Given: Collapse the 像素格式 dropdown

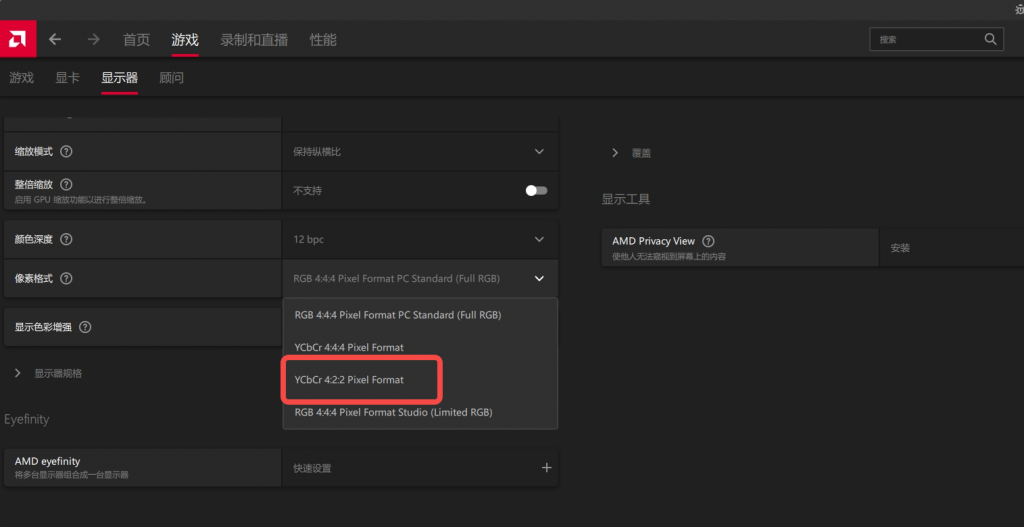Looking at the screenshot, I should pyautogui.click(x=539, y=278).
